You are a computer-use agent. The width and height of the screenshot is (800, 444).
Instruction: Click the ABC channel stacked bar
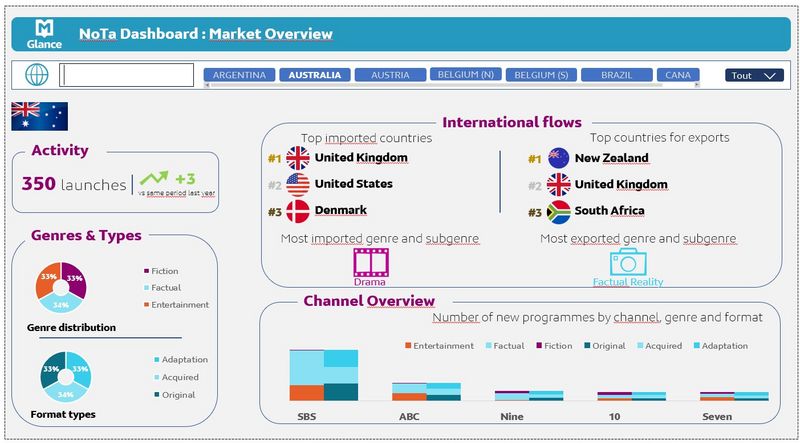pos(427,391)
